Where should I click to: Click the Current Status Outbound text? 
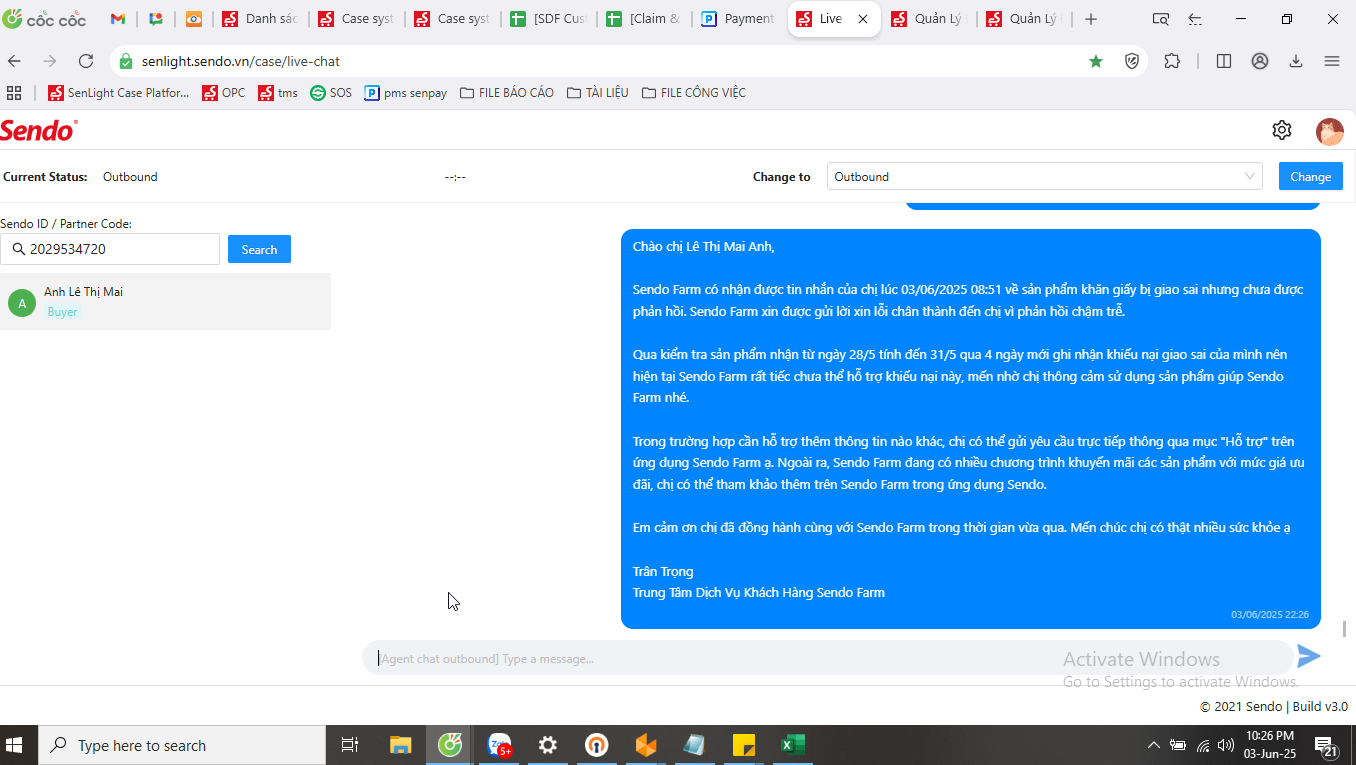click(x=130, y=177)
